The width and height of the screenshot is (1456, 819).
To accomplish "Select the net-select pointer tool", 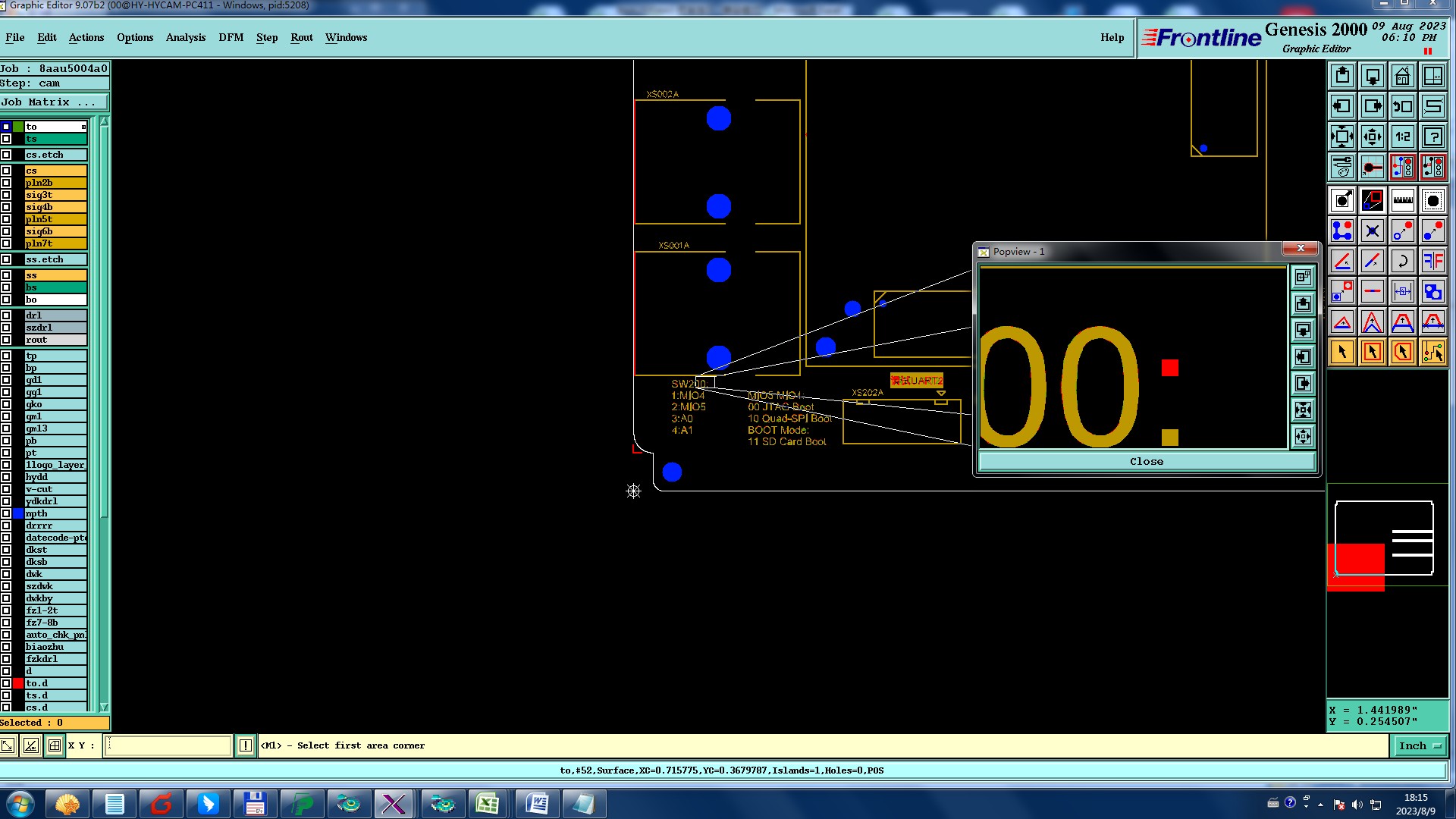I will (1433, 352).
